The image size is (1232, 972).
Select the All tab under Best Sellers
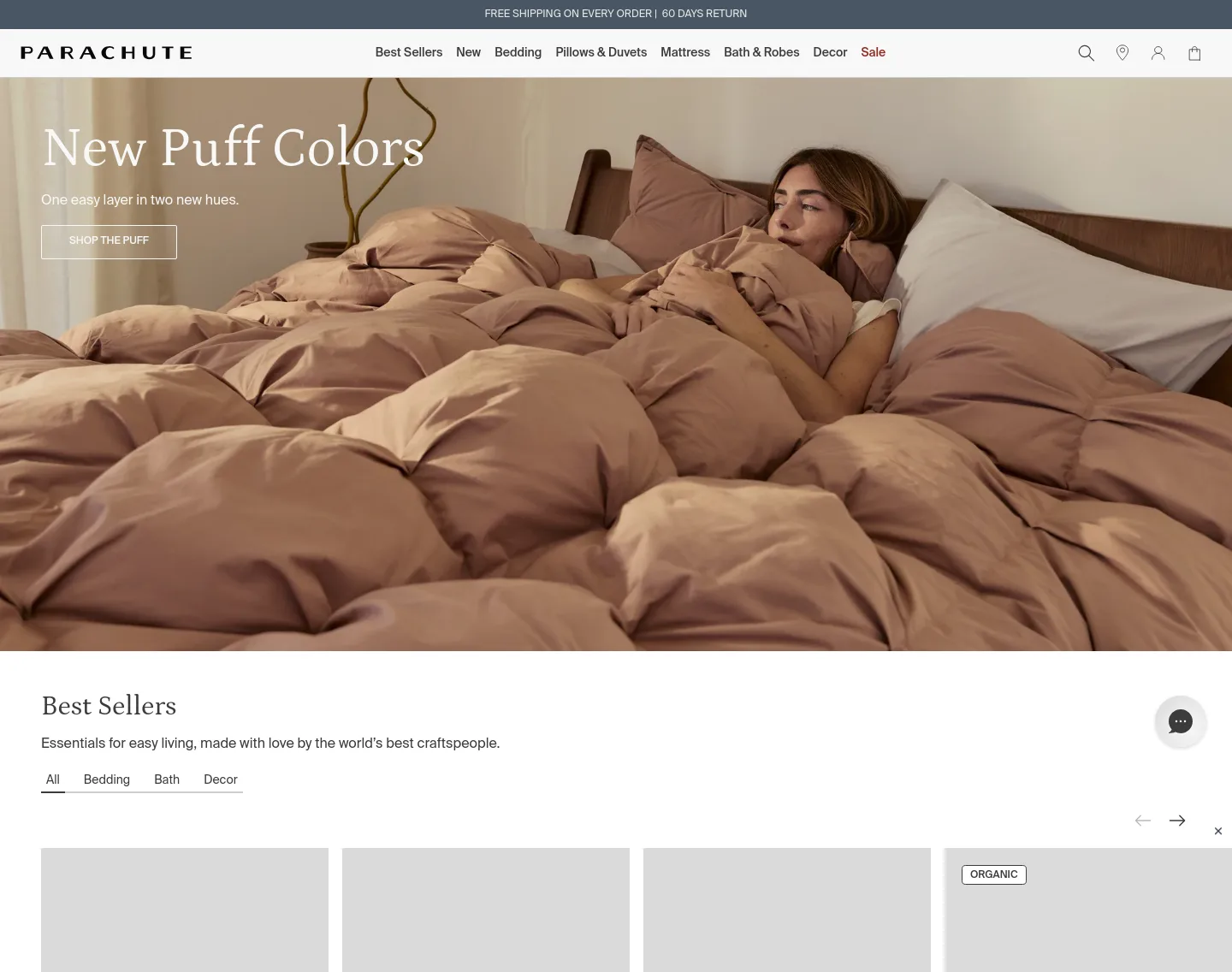coord(53,779)
